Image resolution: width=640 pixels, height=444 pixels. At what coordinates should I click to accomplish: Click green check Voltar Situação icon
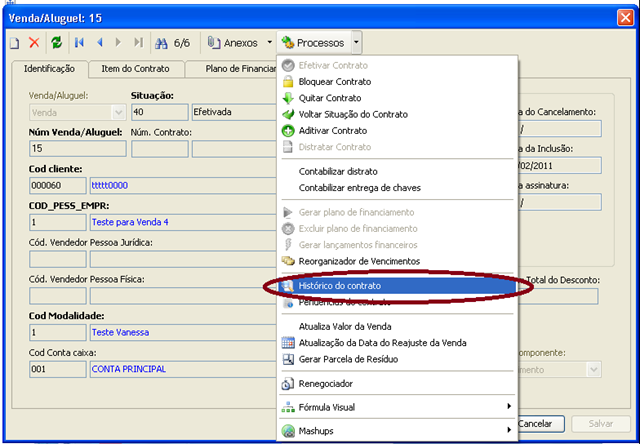pyautogui.click(x=288, y=114)
